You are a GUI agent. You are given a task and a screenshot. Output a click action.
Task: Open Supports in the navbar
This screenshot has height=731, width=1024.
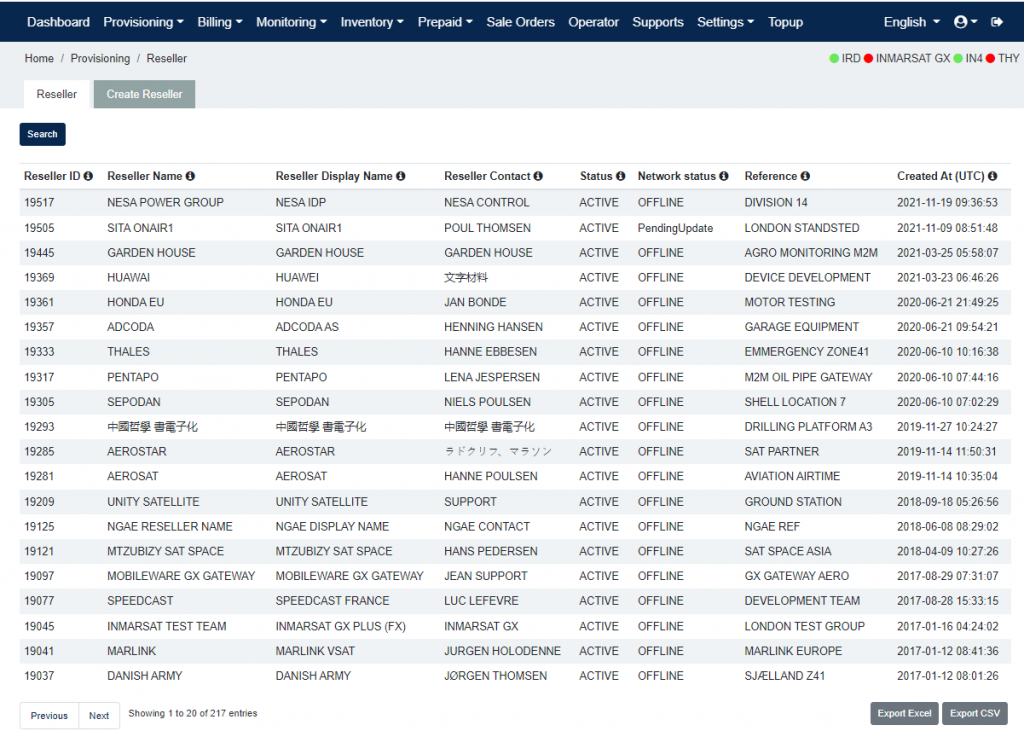point(658,22)
